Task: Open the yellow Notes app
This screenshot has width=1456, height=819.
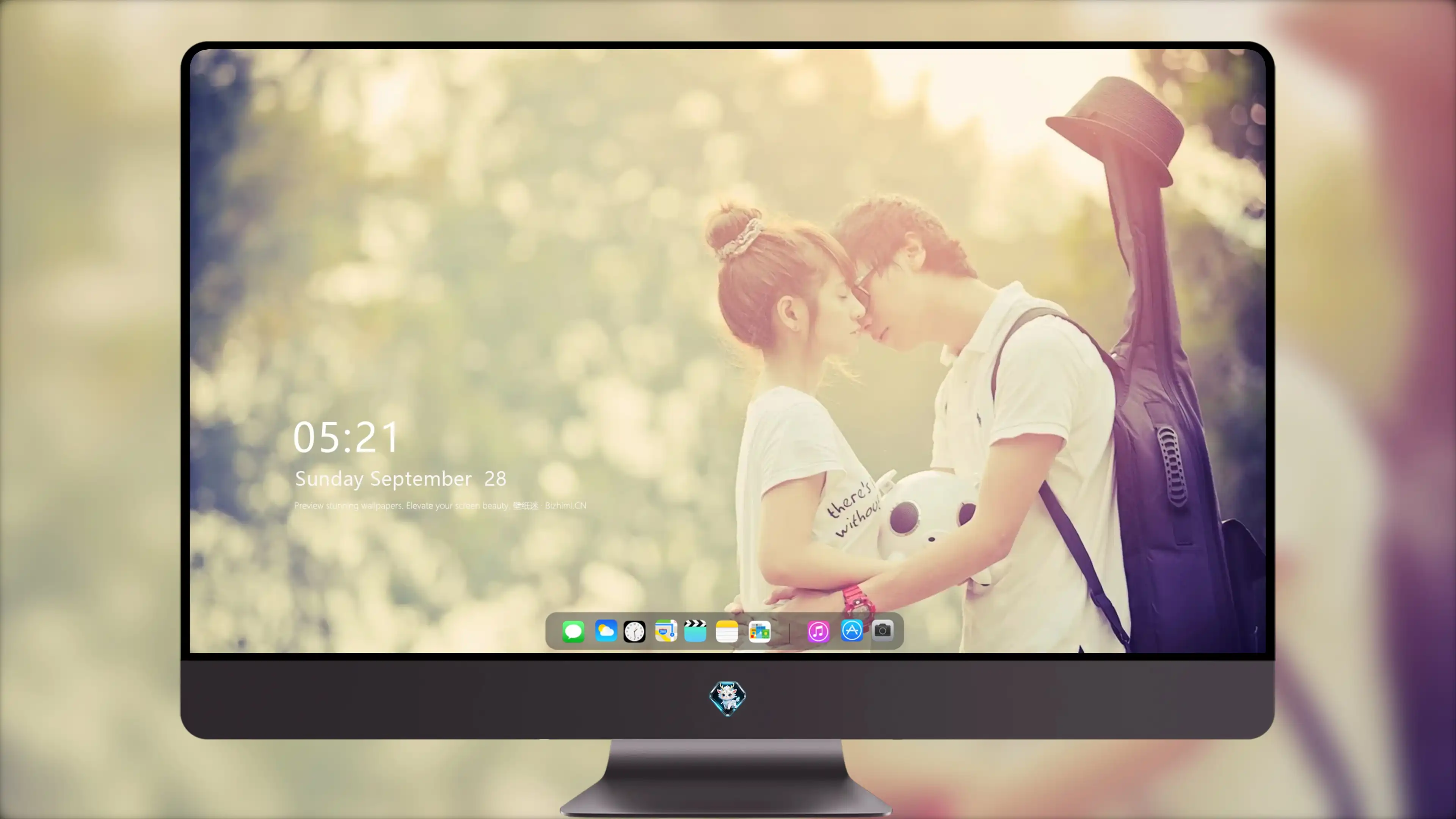Action: pyautogui.click(x=727, y=631)
